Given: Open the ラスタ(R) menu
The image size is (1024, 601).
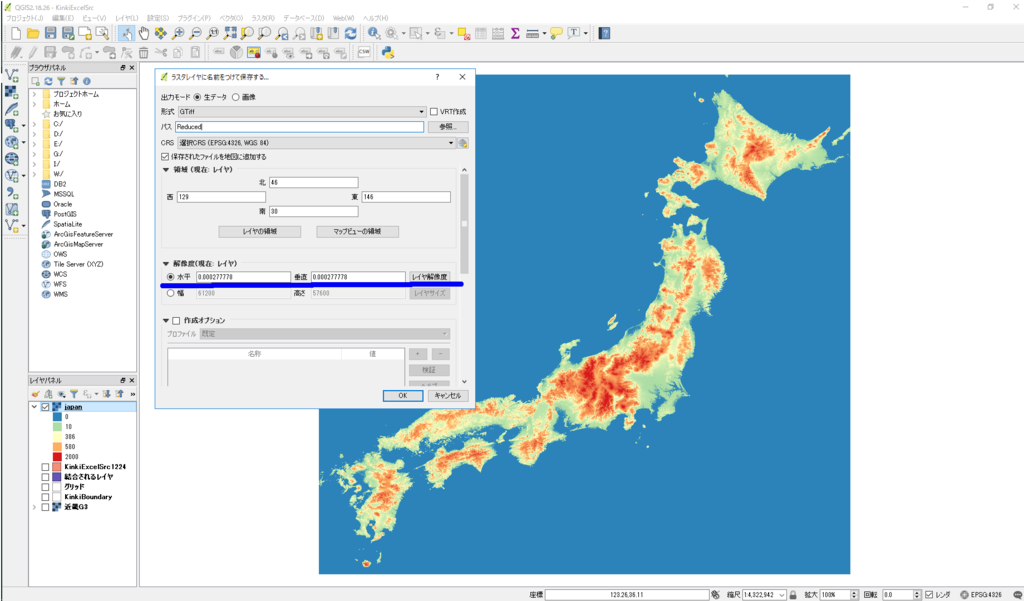Looking at the screenshot, I should (263, 18).
